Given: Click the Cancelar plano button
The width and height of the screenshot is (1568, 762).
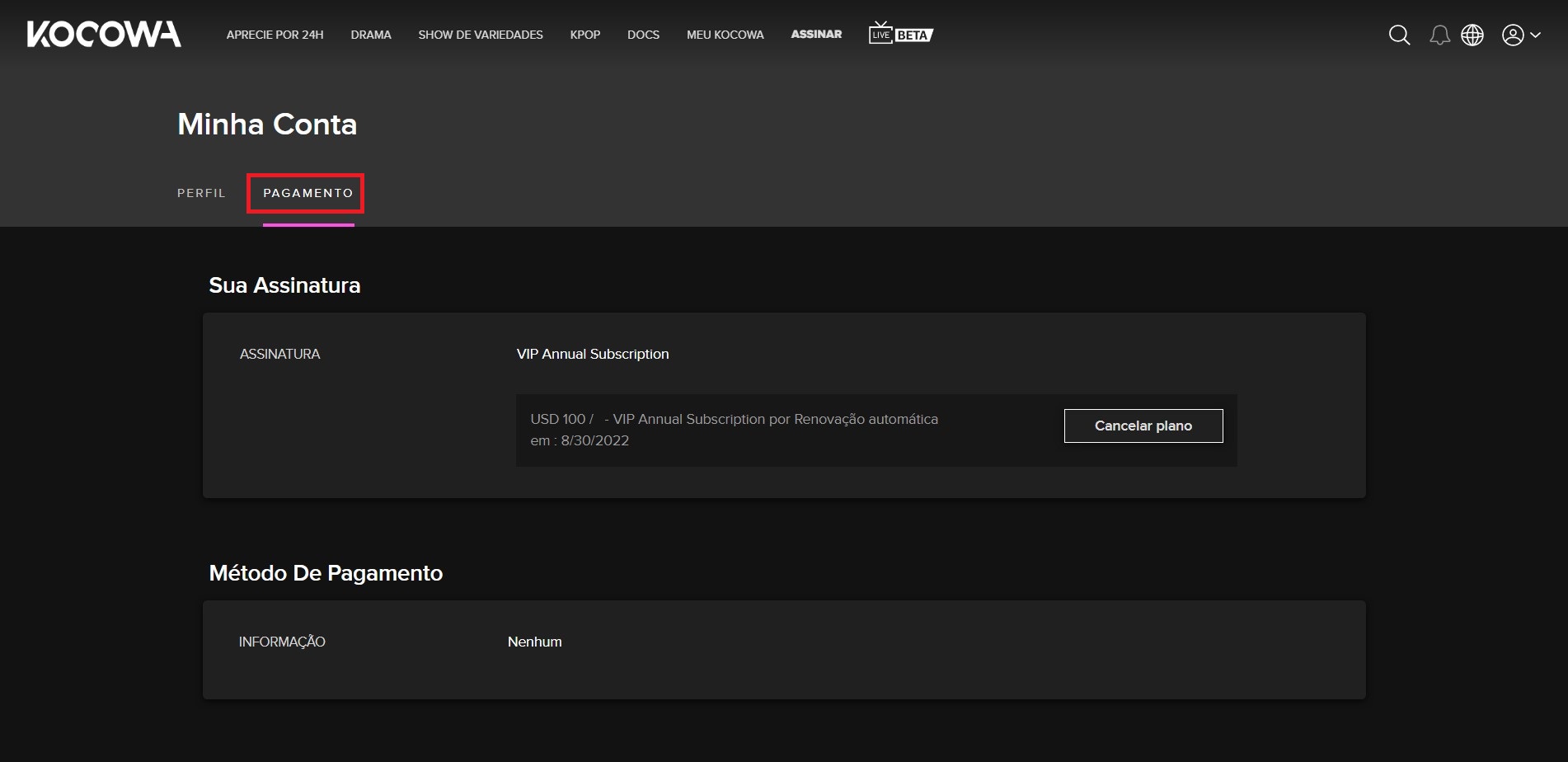Looking at the screenshot, I should click(x=1143, y=426).
